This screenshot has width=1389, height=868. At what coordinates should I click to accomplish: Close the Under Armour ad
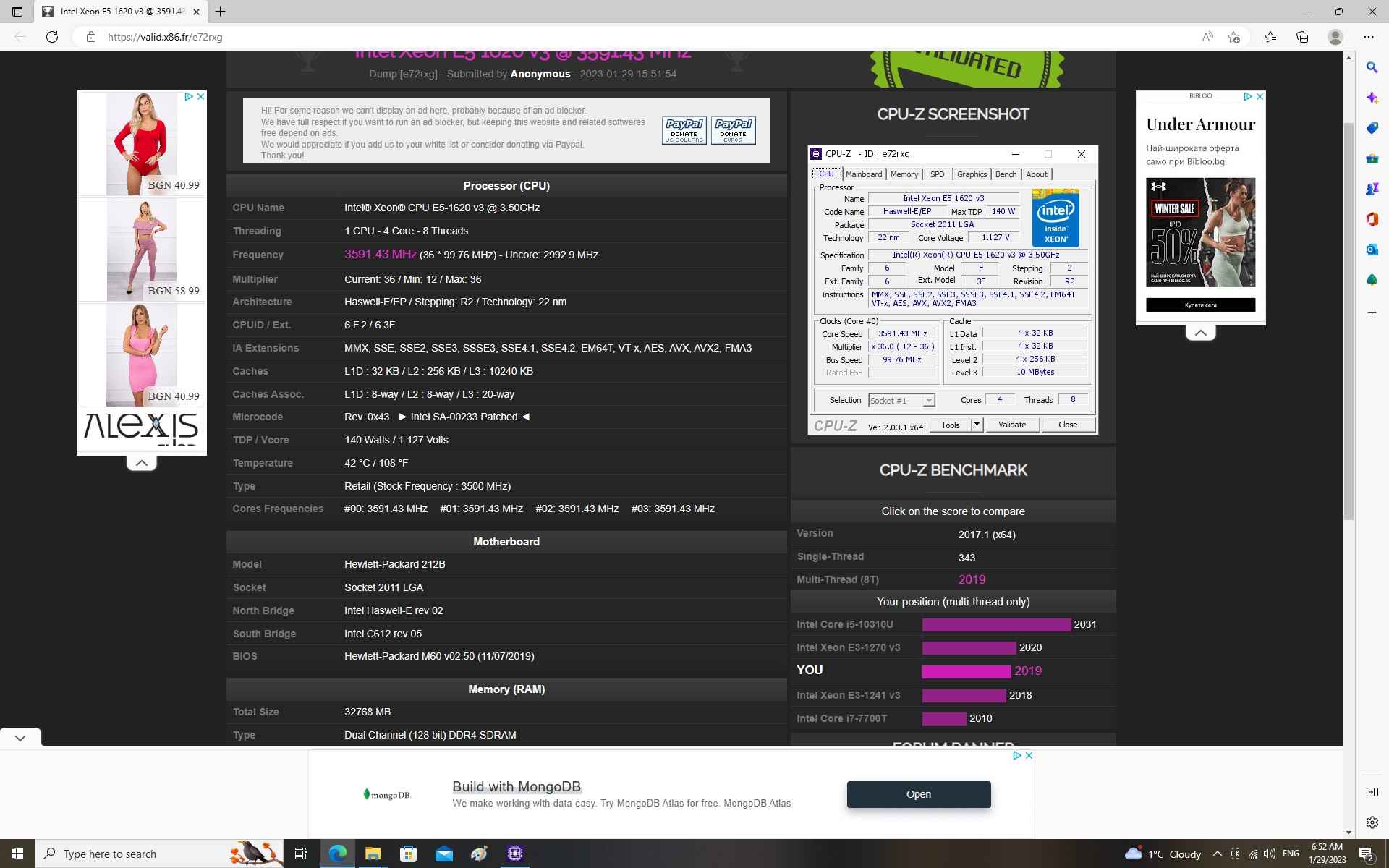pos(1260,96)
